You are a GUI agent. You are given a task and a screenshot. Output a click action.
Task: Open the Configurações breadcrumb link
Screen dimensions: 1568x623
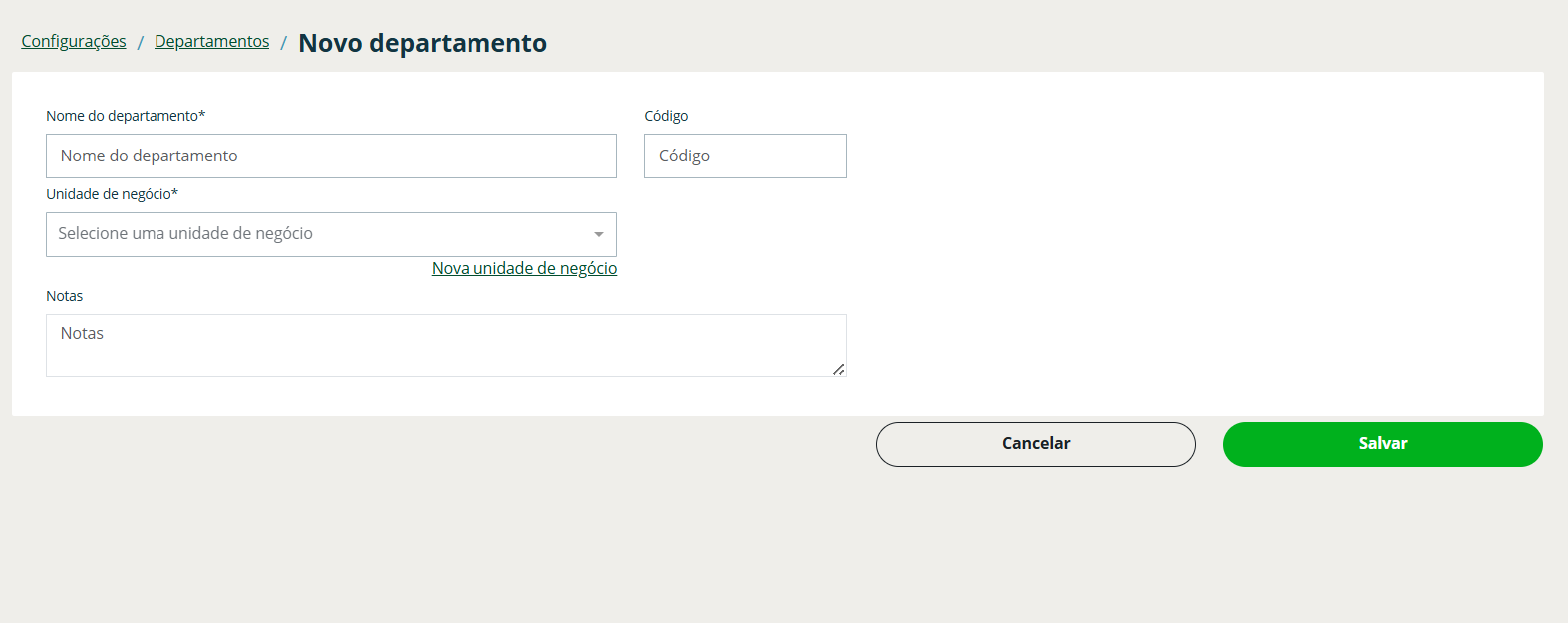pyautogui.click(x=74, y=41)
